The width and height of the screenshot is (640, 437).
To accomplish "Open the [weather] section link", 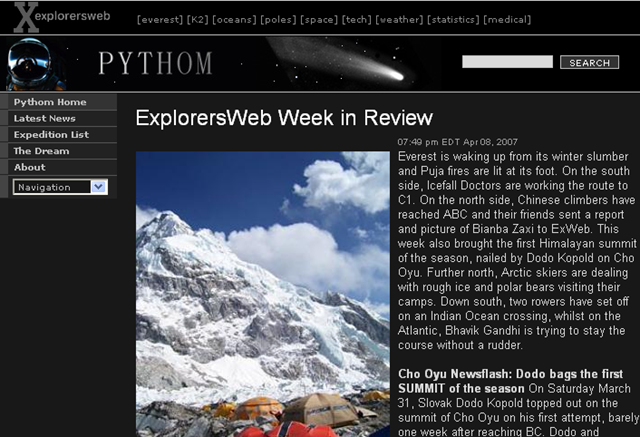I will [x=399, y=20].
